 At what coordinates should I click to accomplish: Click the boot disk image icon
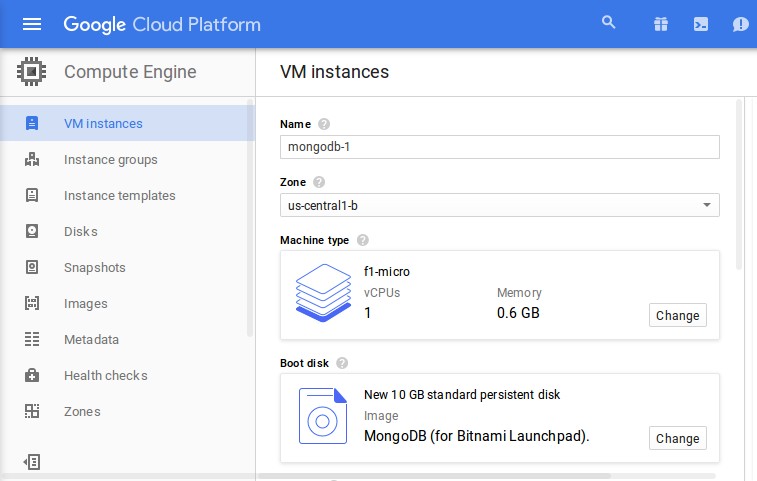coord(323,416)
